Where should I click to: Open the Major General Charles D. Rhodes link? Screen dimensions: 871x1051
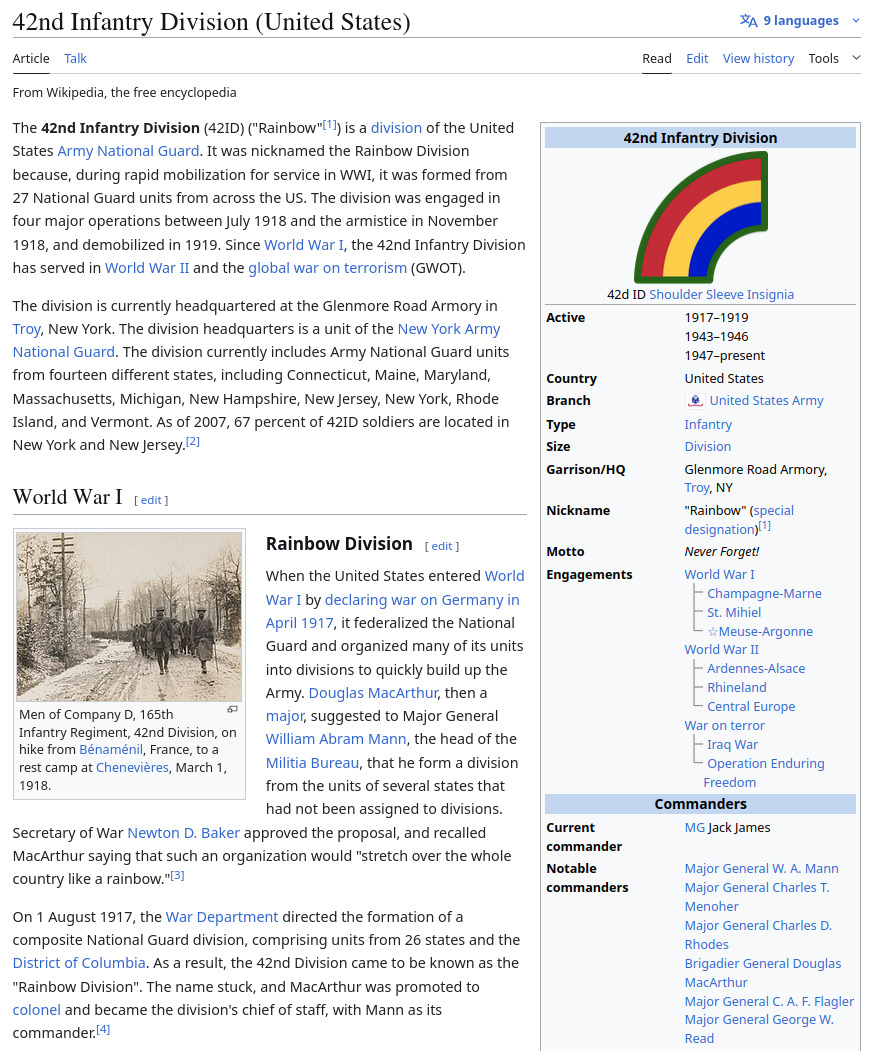[758, 935]
